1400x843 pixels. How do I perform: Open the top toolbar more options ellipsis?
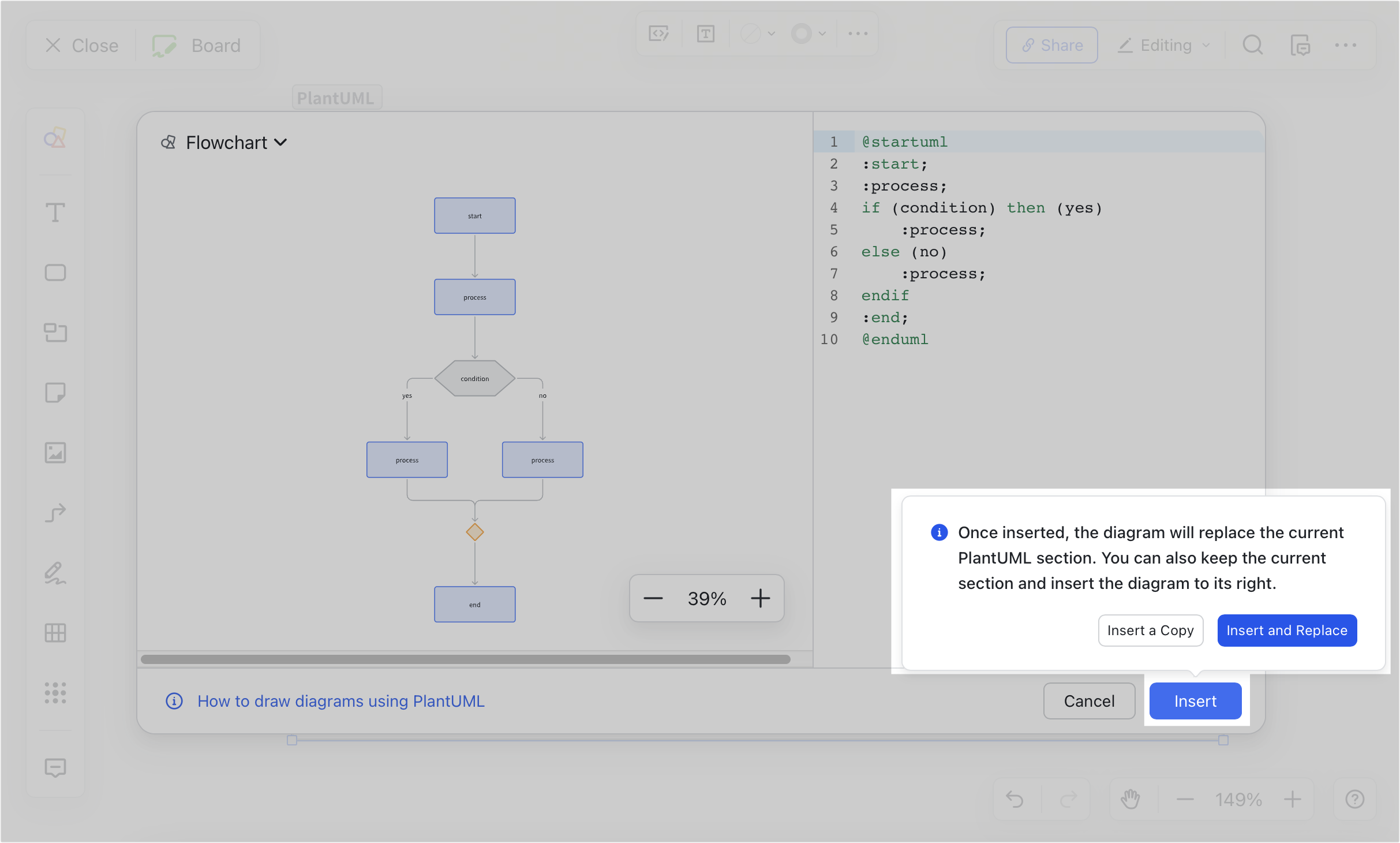point(858,33)
